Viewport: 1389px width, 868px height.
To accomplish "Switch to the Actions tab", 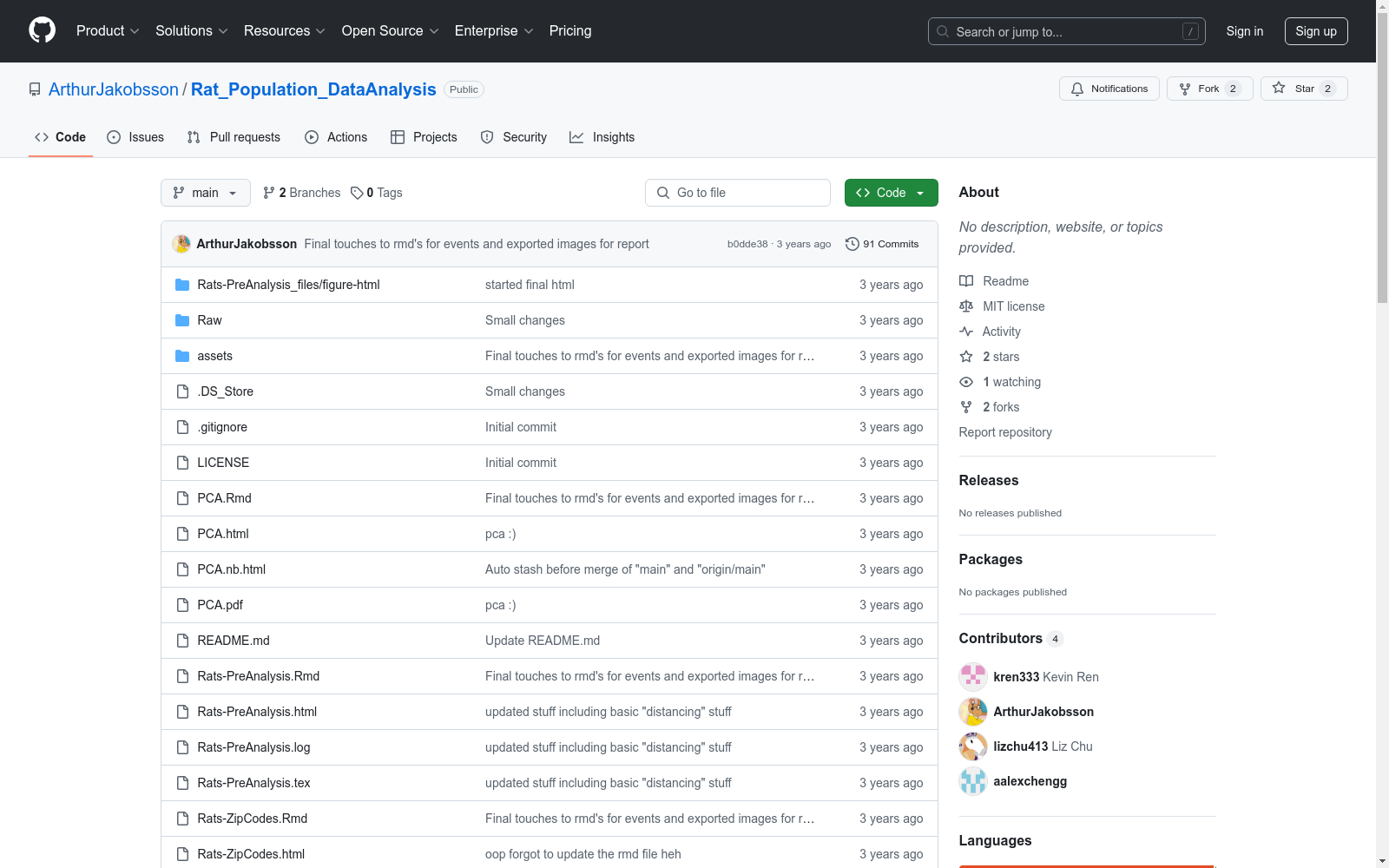I will (336, 137).
